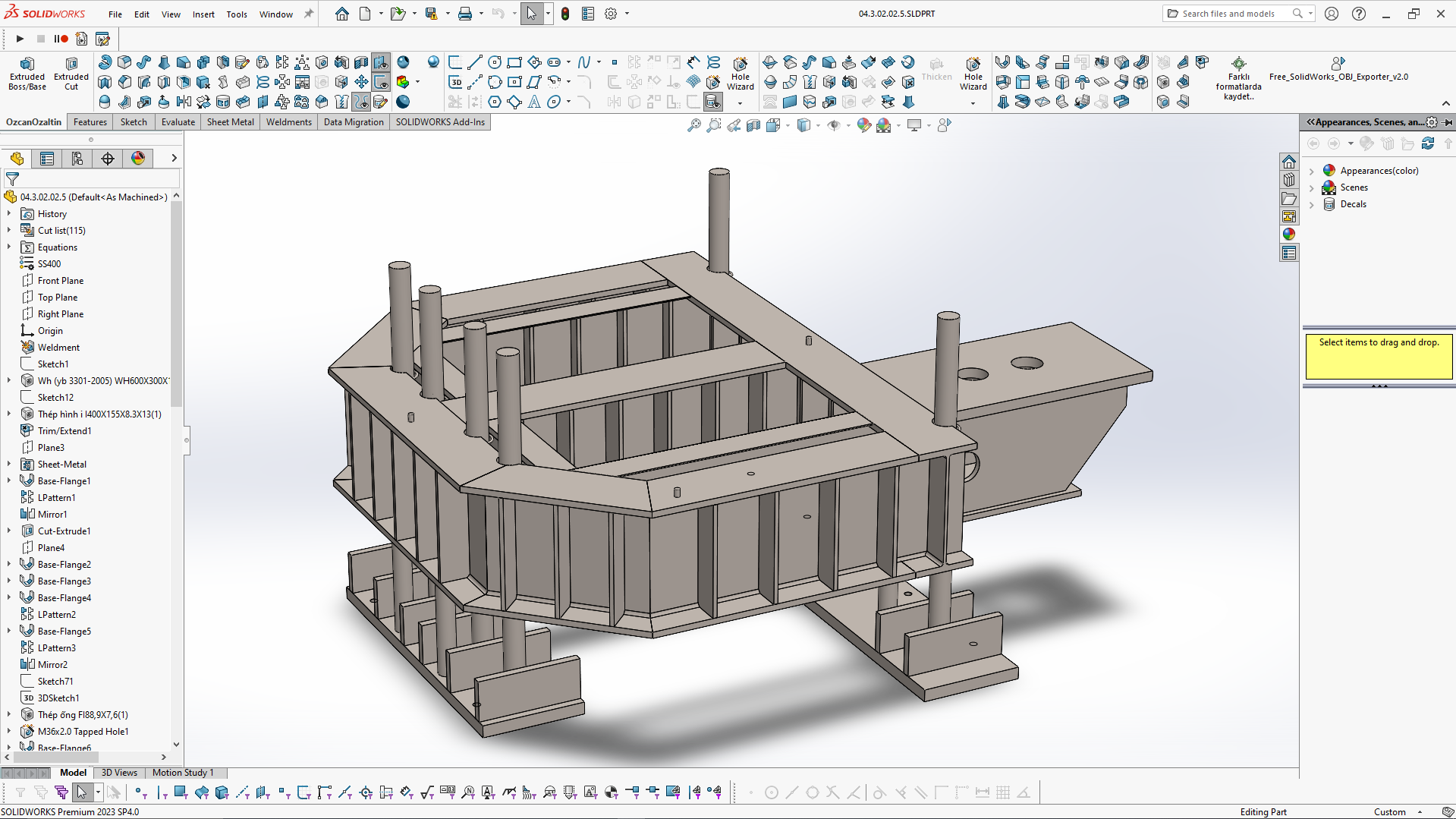Expand the Sheet-Metal feature
Screen dimensions: 1456x819
pos(9,465)
